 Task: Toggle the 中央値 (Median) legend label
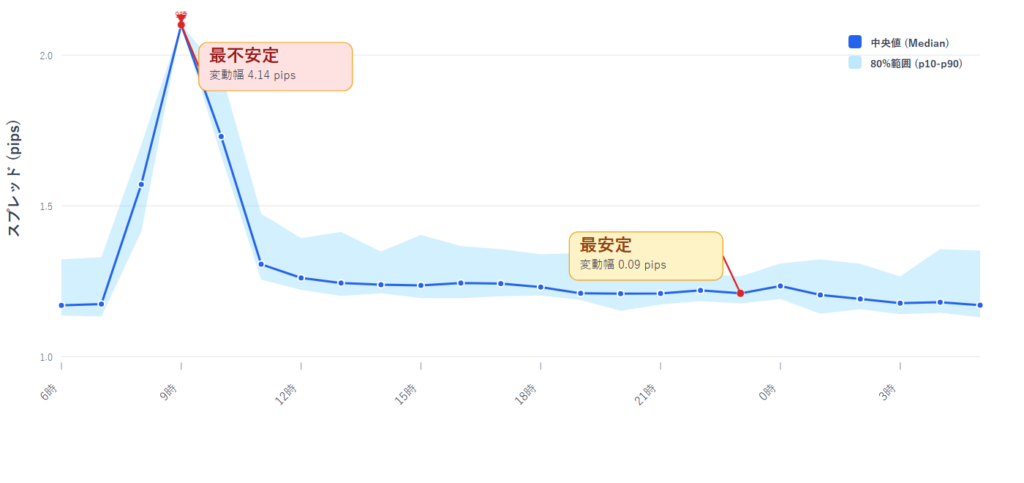pos(910,42)
